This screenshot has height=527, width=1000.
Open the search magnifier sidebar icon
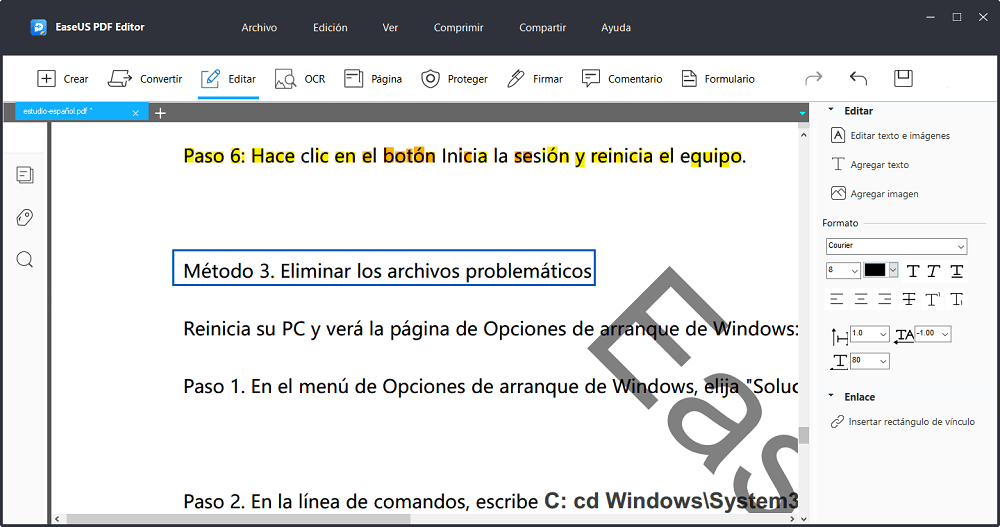pyautogui.click(x=25, y=260)
